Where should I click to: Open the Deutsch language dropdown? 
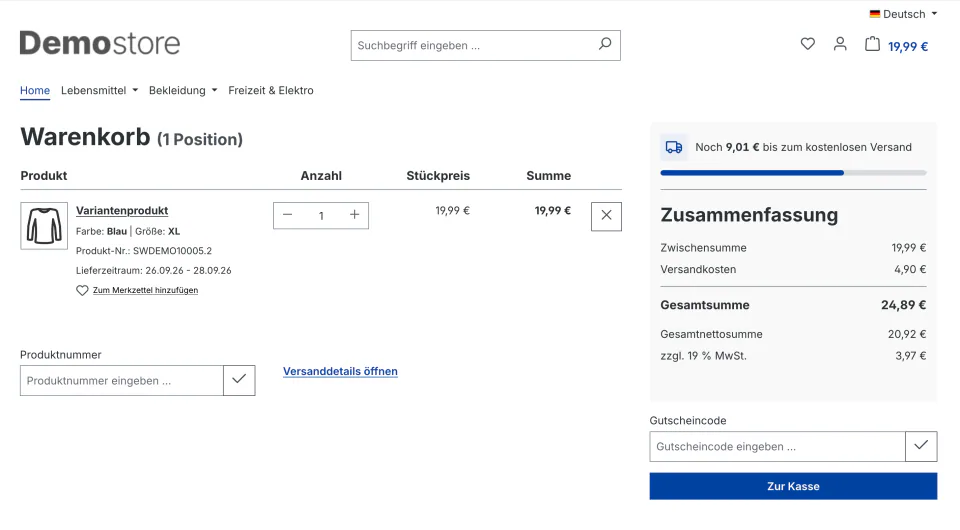pos(903,13)
